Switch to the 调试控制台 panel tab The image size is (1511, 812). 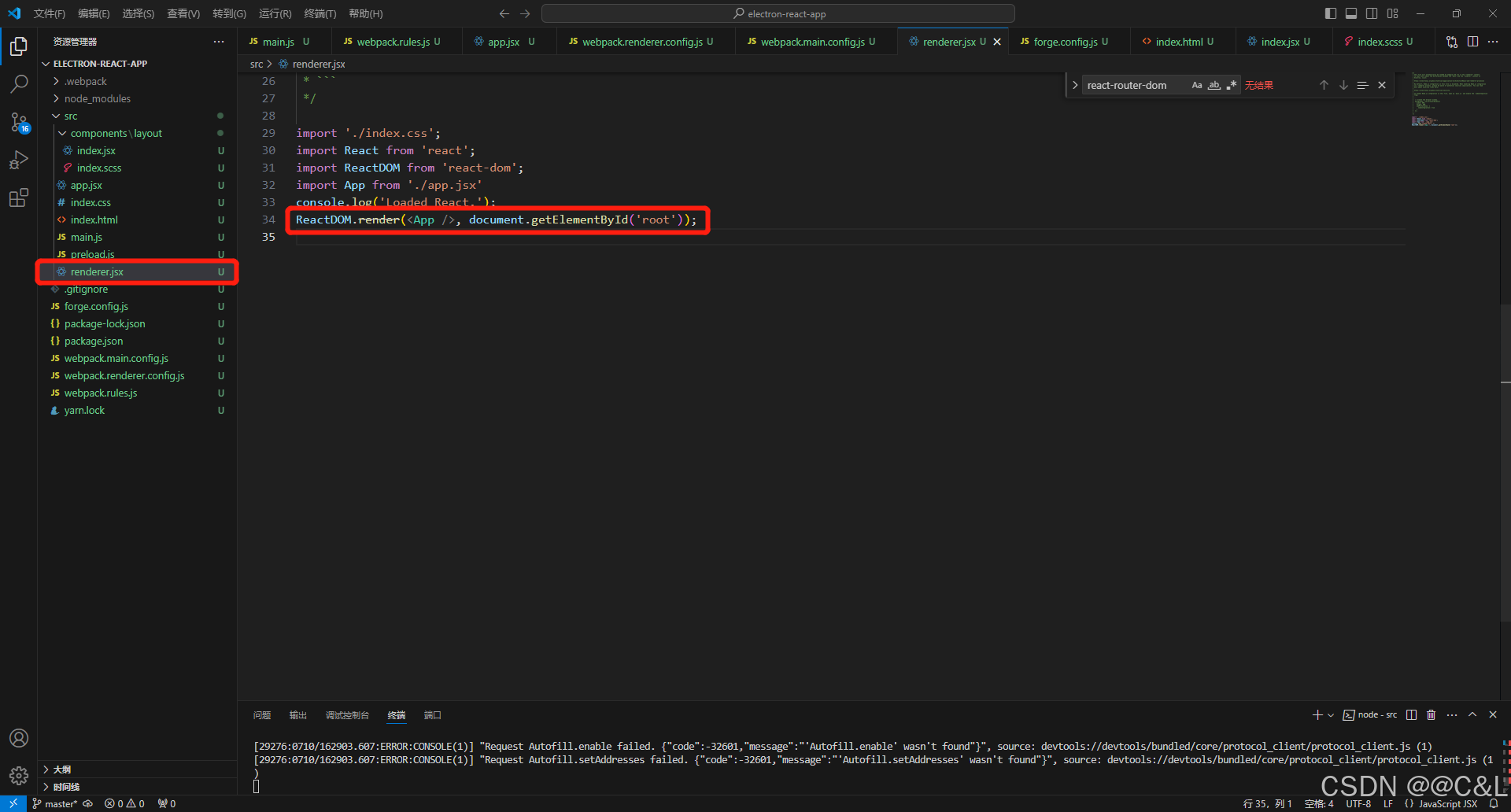point(347,714)
